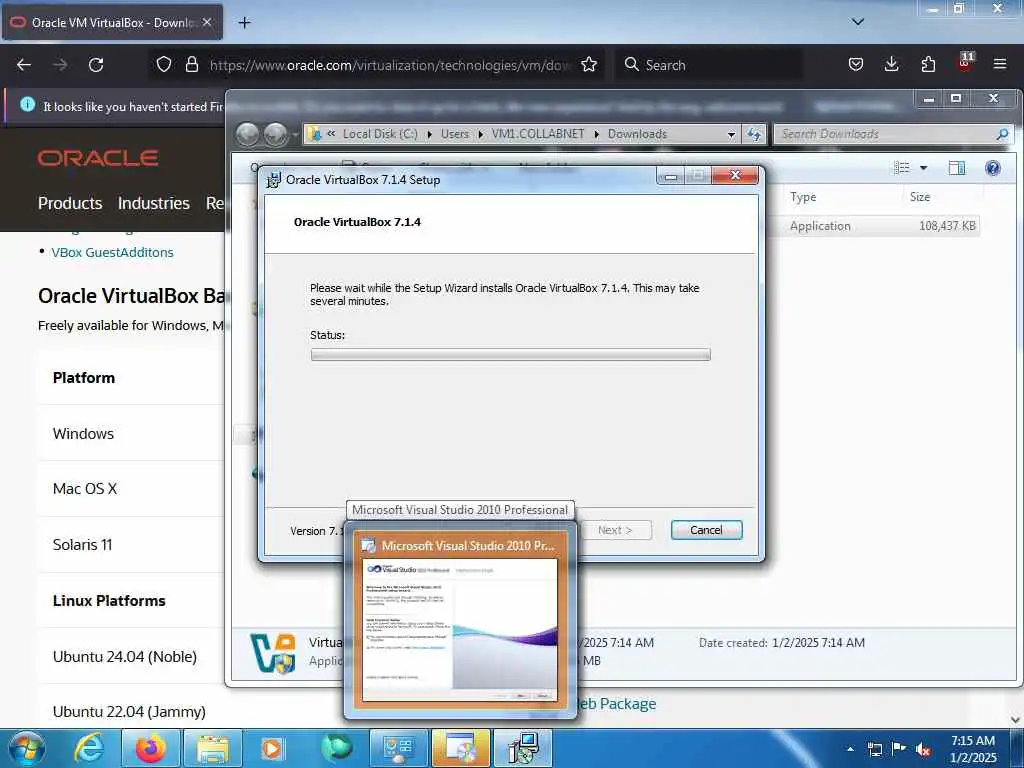Open Firefox downloads panel
The width and height of the screenshot is (1024, 768).
tap(891, 64)
